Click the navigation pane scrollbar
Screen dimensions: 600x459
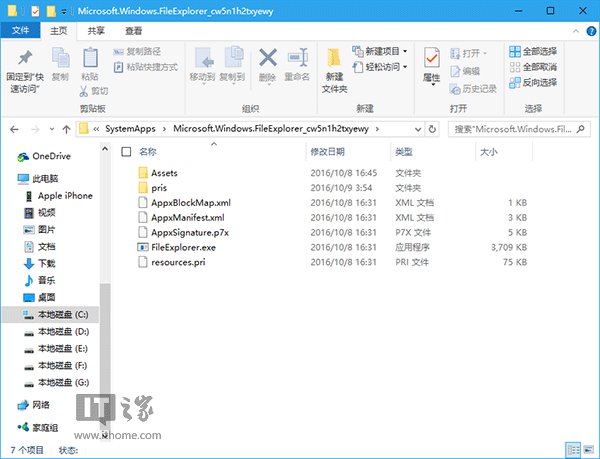[105, 356]
